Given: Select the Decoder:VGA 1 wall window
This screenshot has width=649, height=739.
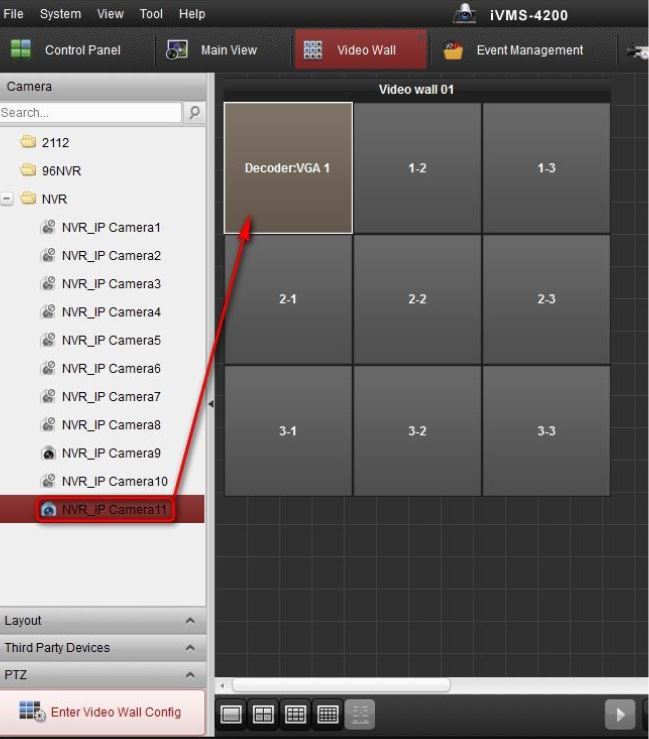Looking at the screenshot, I should pos(288,168).
